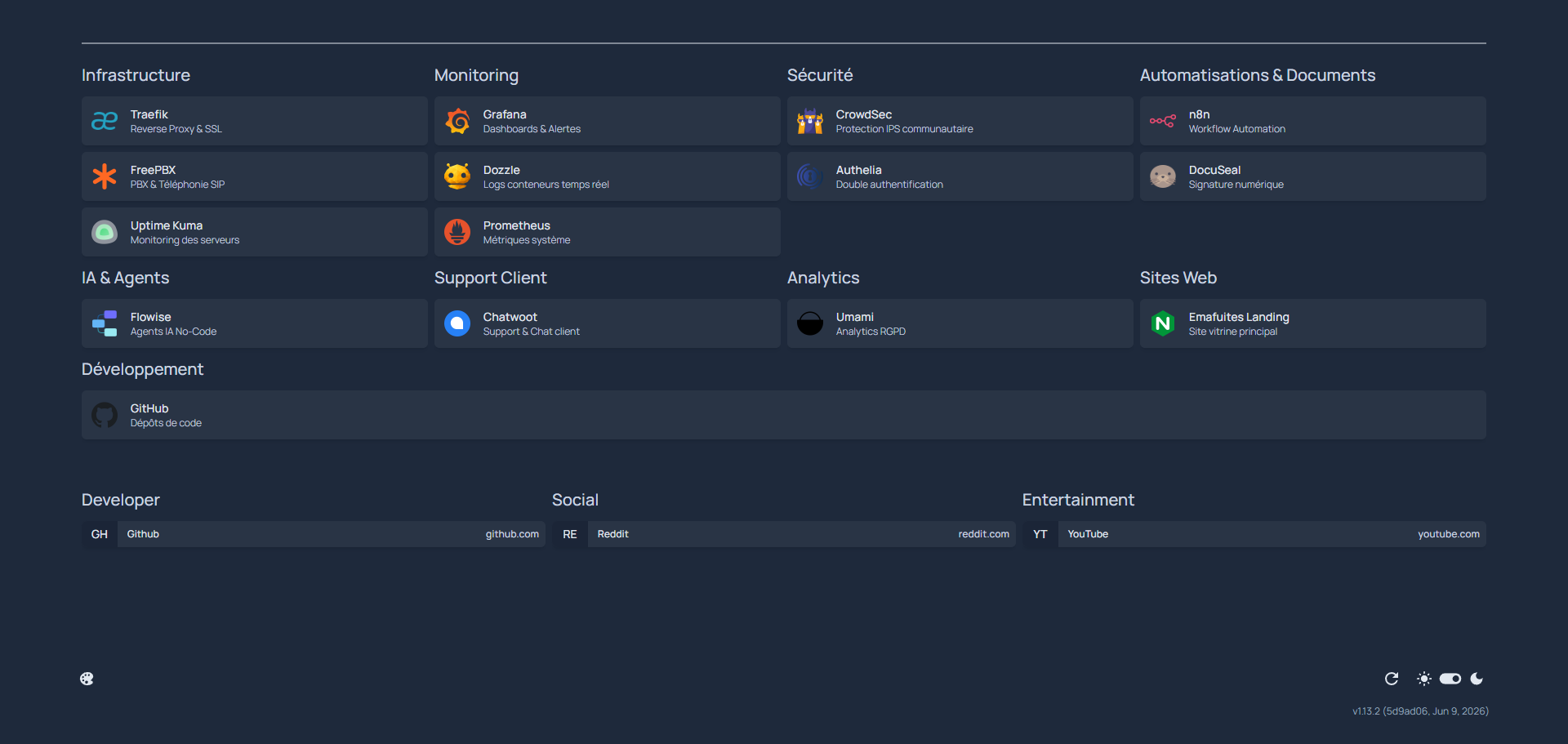
Task: Click the YT bookmark abbreviation badge
Action: [x=1040, y=534]
